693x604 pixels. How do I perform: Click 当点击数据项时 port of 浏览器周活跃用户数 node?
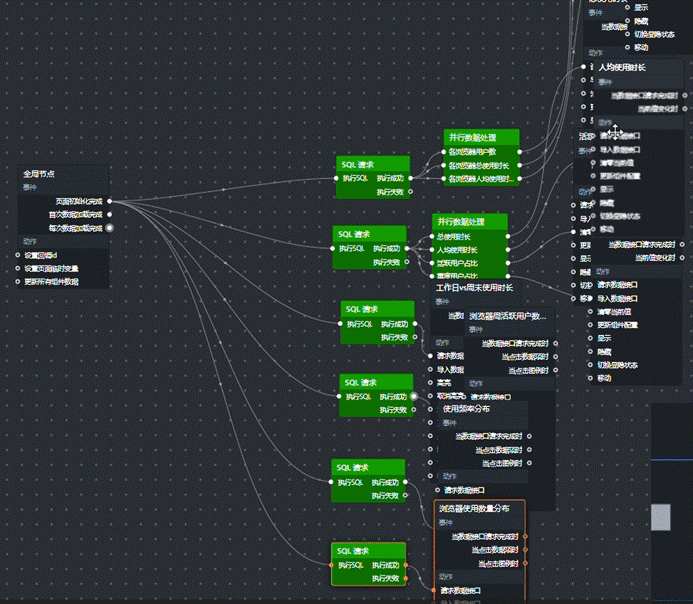pyautogui.click(x=556, y=357)
